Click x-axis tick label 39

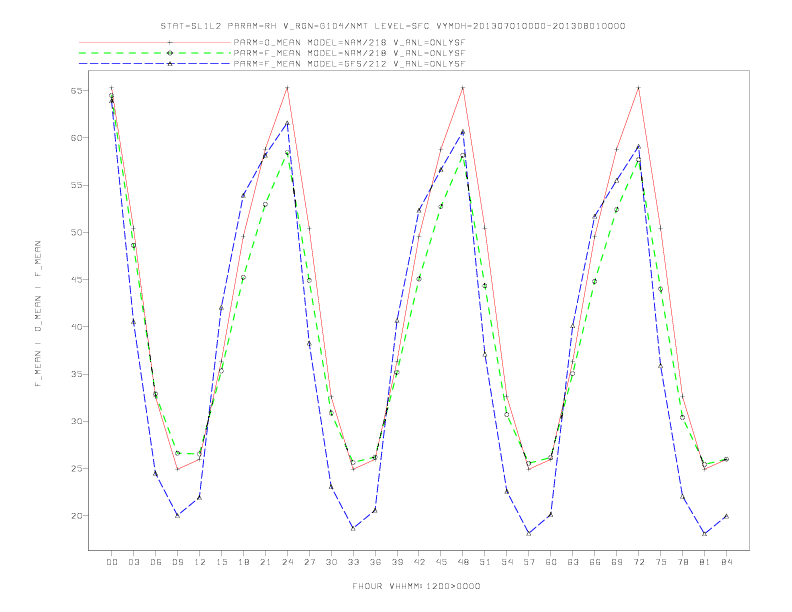pyautogui.click(x=397, y=562)
